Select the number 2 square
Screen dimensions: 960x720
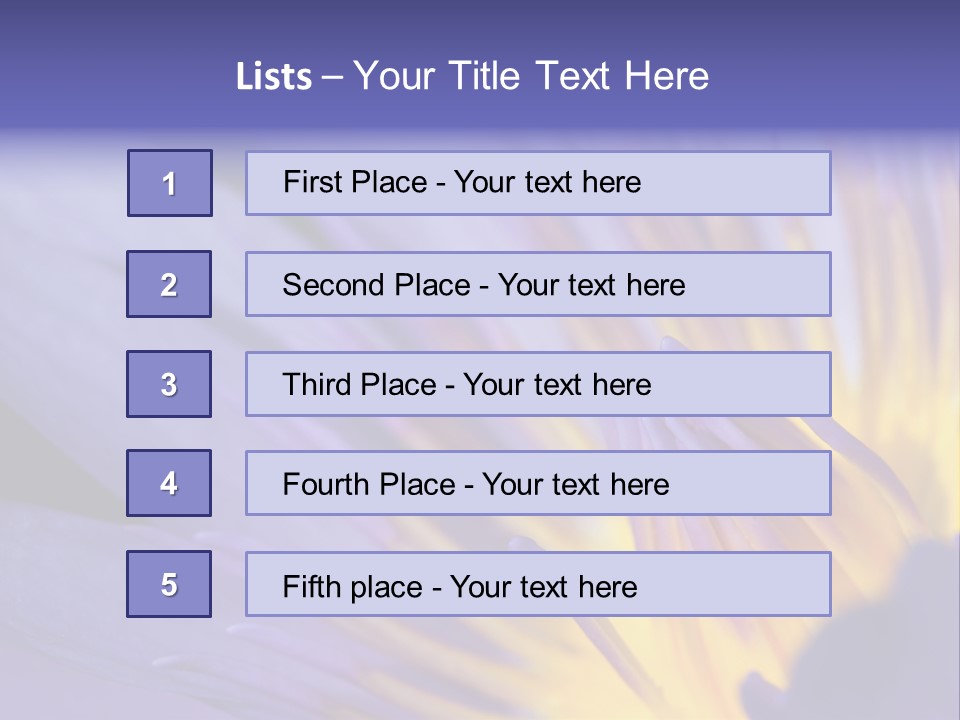pyautogui.click(x=169, y=284)
